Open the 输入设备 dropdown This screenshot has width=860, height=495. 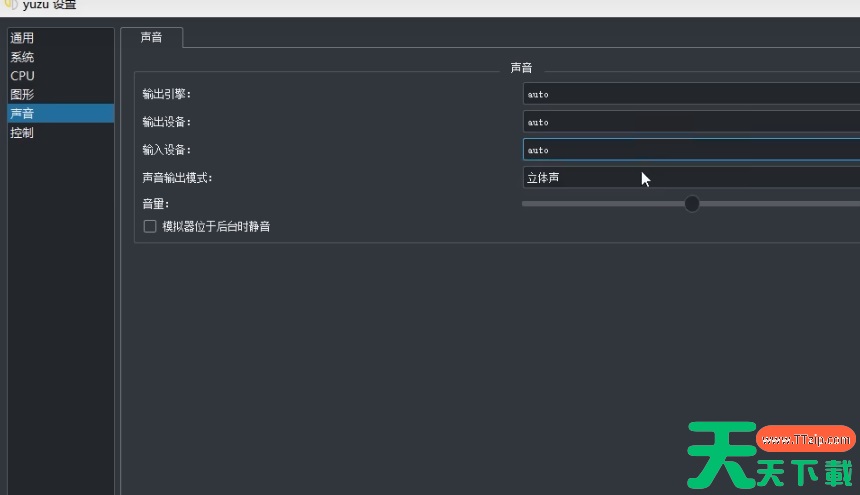(x=691, y=150)
